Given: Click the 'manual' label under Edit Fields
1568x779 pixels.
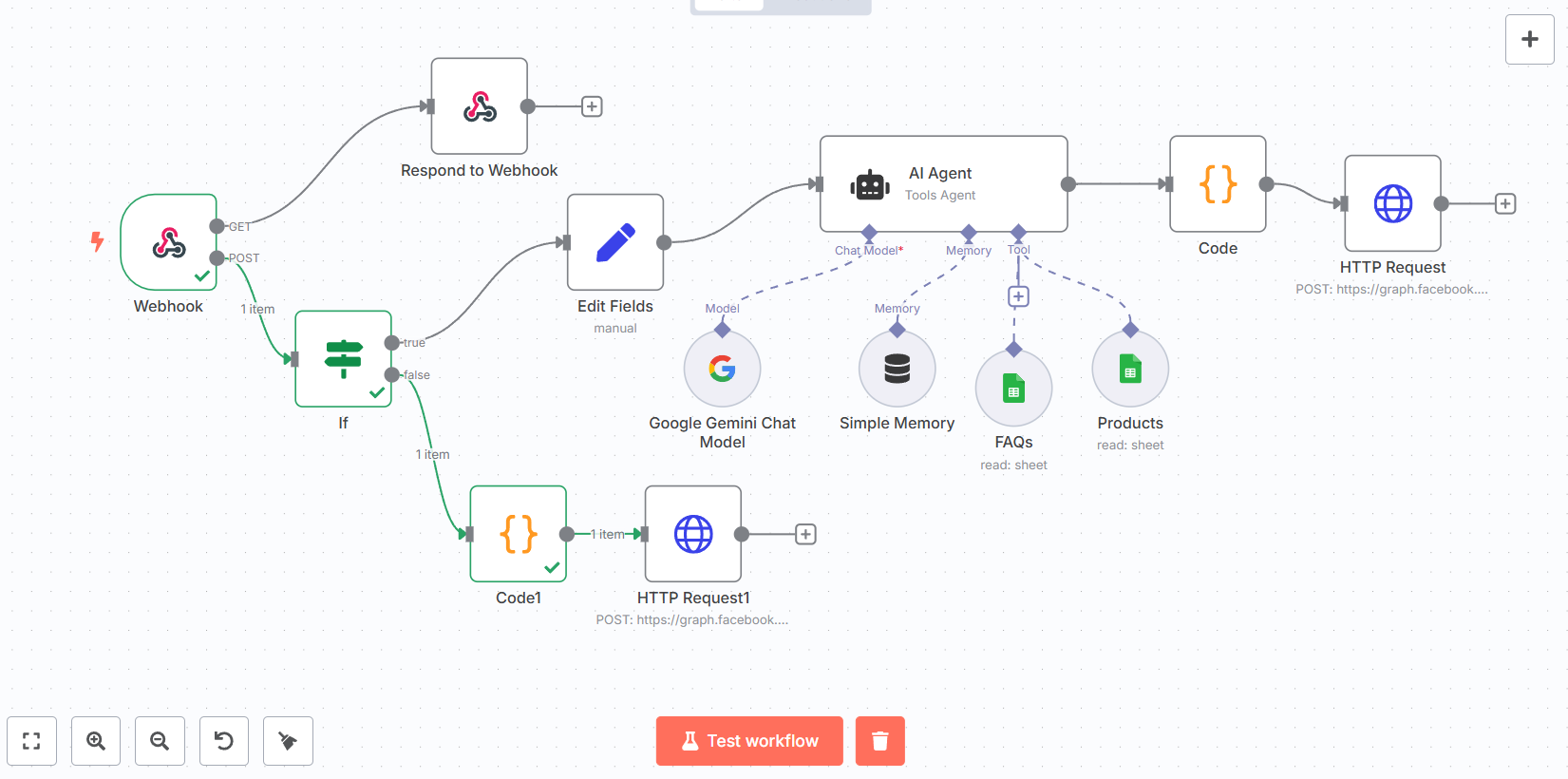Looking at the screenshot, I should 615,328.
